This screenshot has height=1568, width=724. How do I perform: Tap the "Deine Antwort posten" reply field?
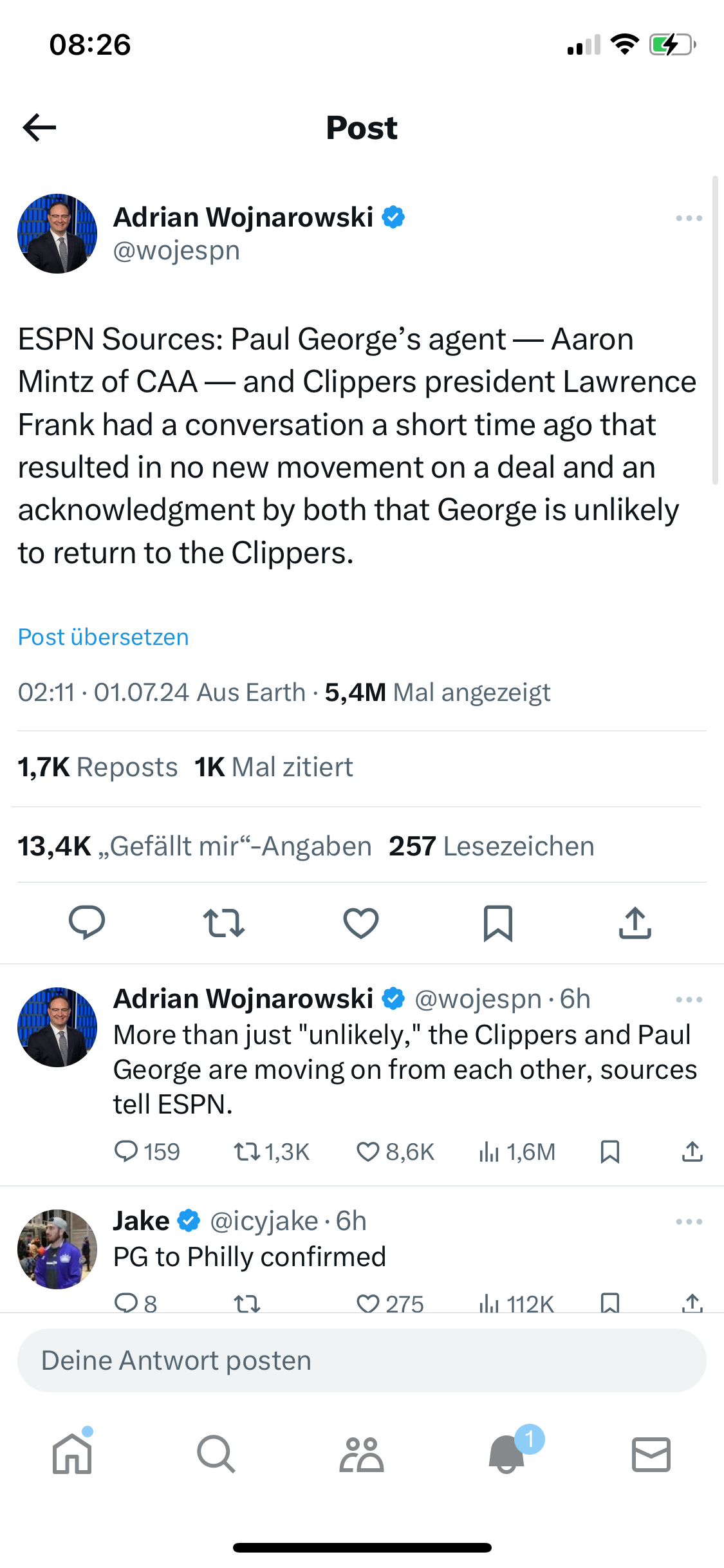coord(362,1361)
